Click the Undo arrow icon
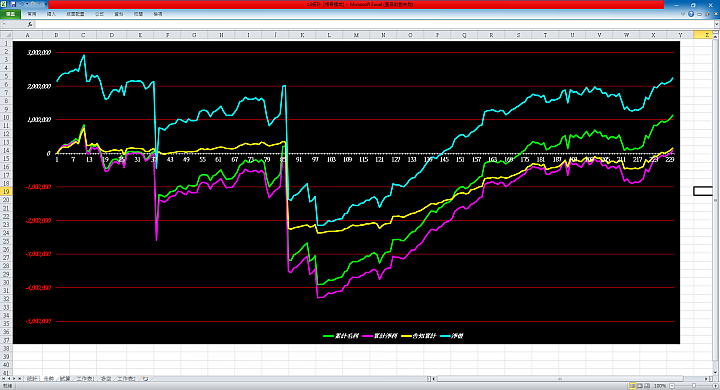 point(22,4)
